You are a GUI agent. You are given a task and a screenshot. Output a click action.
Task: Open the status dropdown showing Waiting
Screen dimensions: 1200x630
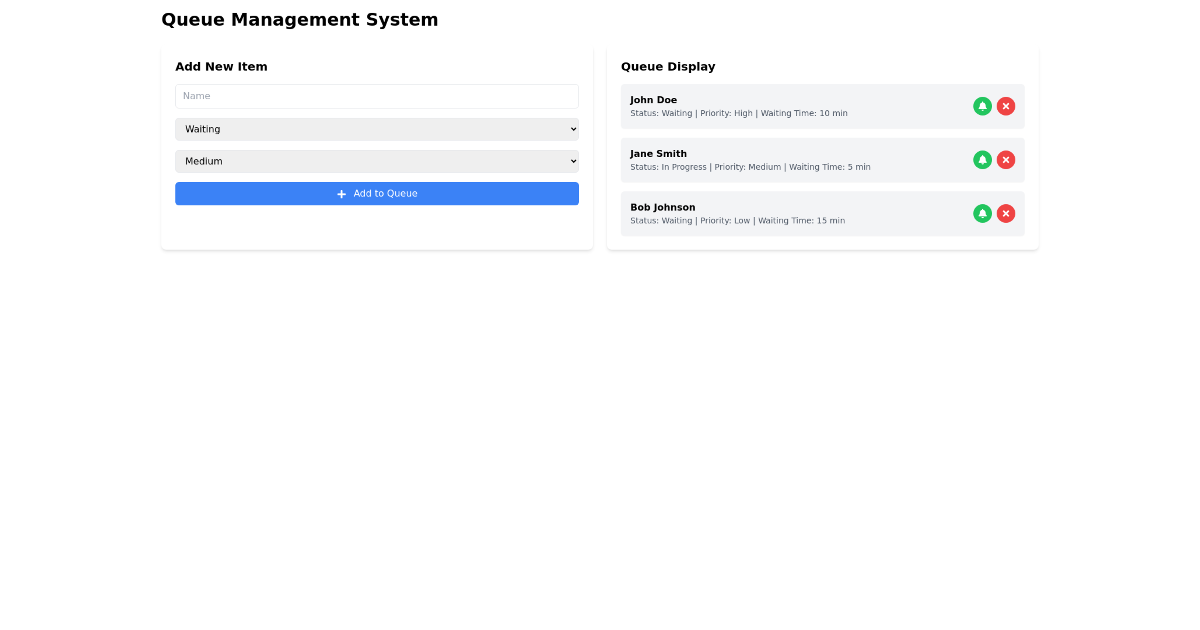coord(377,128)
